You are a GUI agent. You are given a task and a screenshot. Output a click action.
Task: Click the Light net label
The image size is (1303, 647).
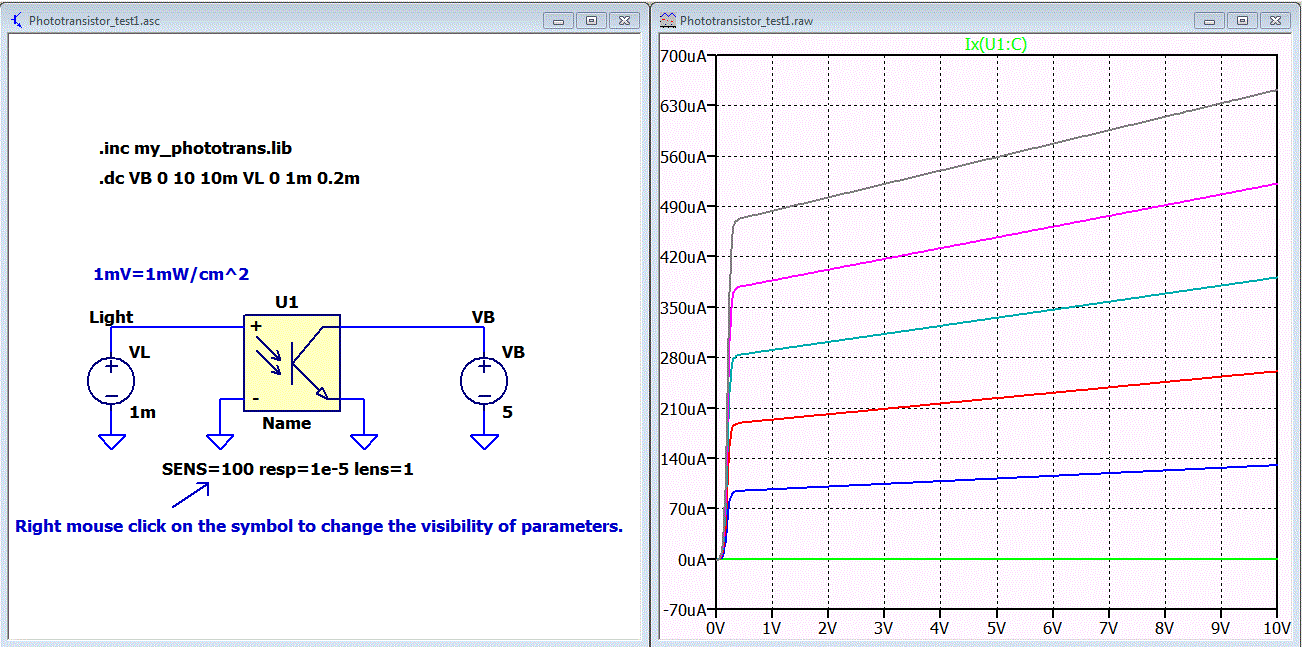(x=111, y=317)
